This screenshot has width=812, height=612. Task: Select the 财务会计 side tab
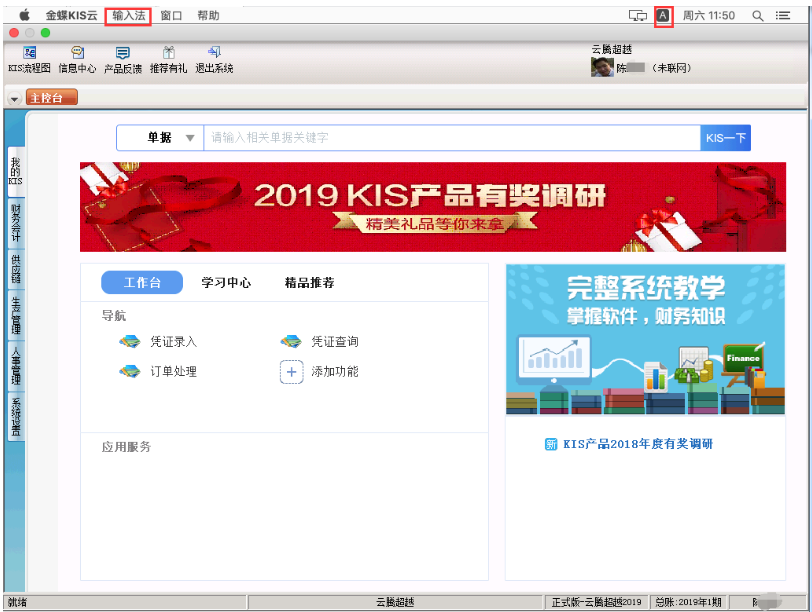[x=16, y=223]
